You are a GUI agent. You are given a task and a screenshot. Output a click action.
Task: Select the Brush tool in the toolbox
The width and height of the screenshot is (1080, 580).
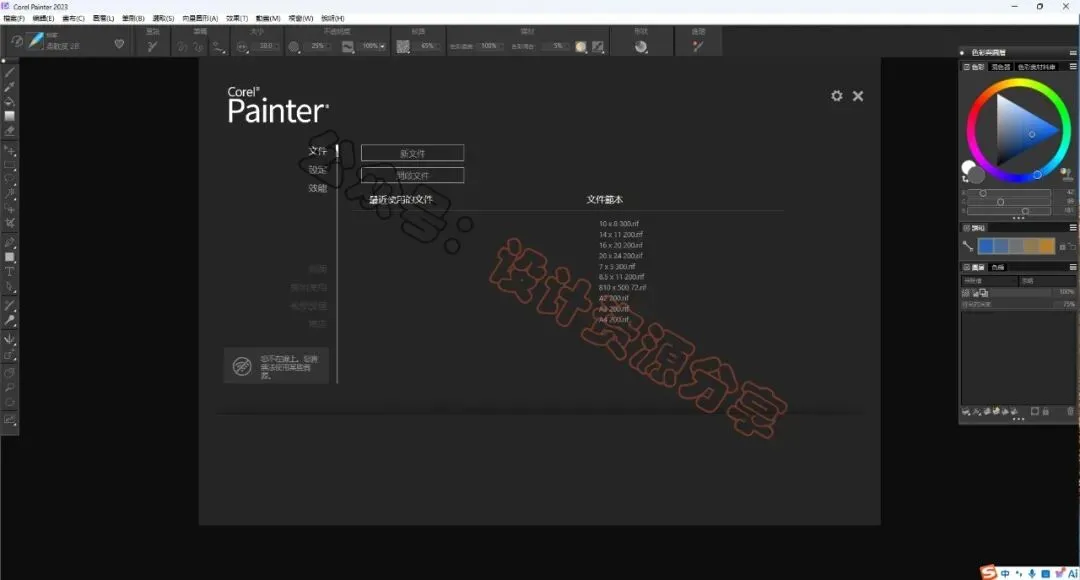pos(10,72)
